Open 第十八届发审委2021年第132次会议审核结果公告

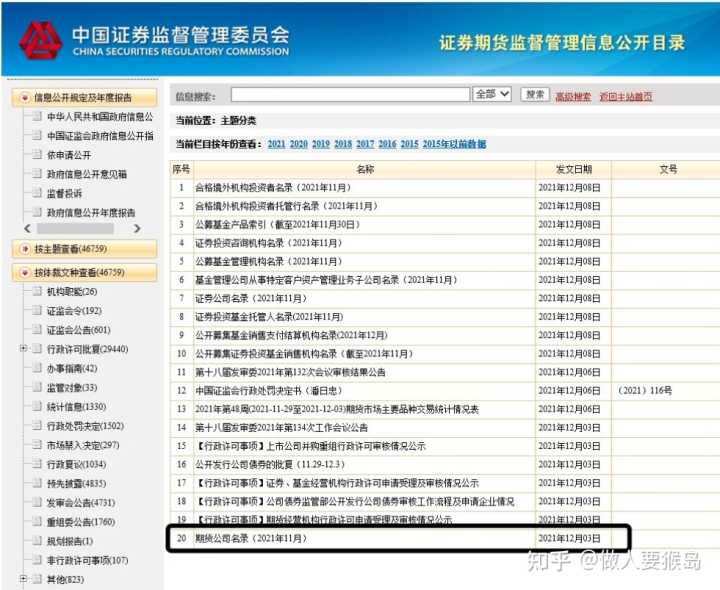coord(290,372)
